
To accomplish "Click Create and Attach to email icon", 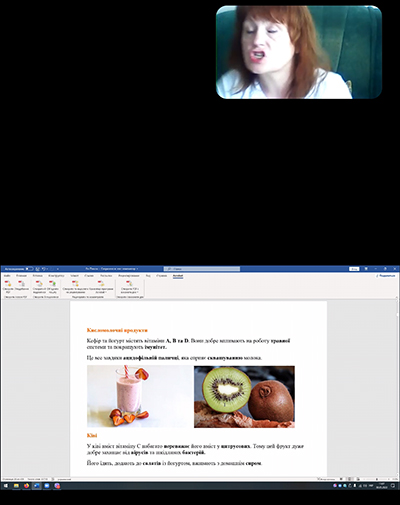I will [39, 287].
